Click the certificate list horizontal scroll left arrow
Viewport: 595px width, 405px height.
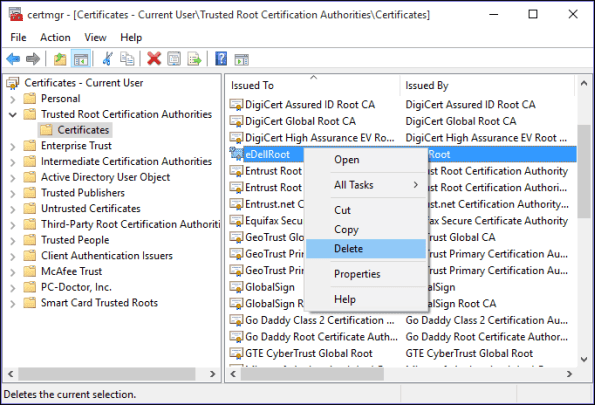tap(233, 374)
